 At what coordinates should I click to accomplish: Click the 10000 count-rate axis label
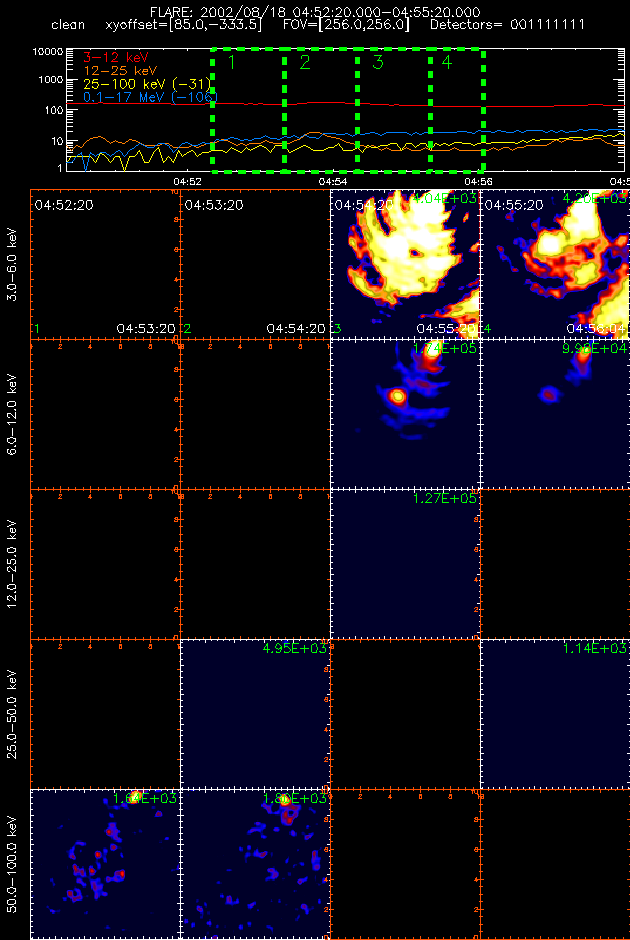(x=48, y=52)
